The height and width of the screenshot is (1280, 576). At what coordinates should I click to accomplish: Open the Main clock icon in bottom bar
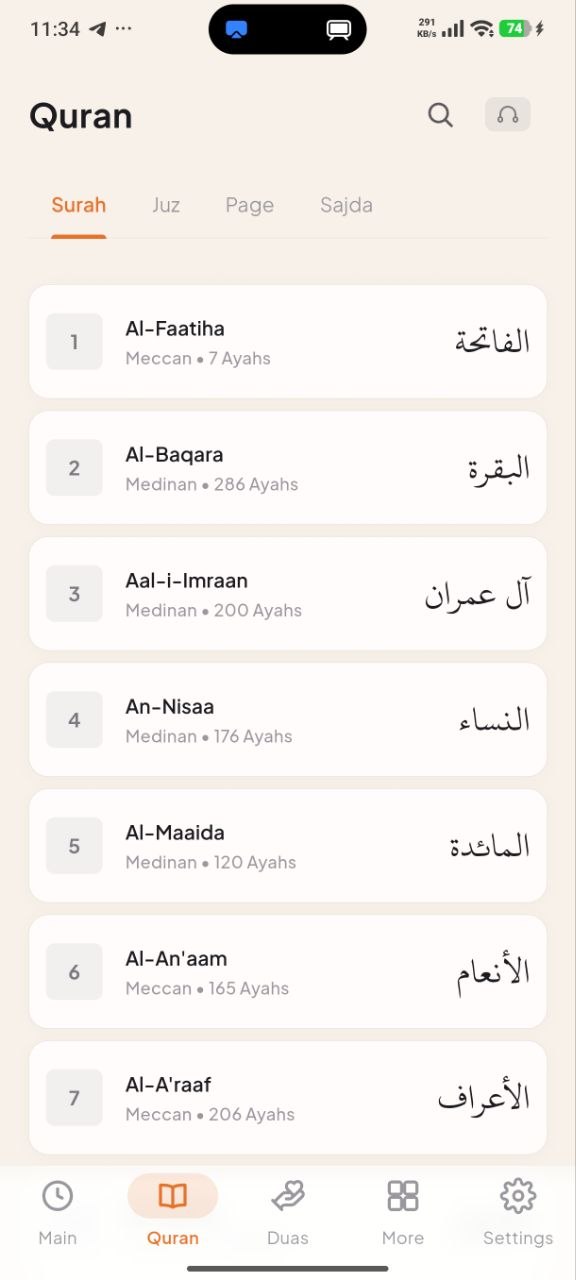coord(57,1195)
